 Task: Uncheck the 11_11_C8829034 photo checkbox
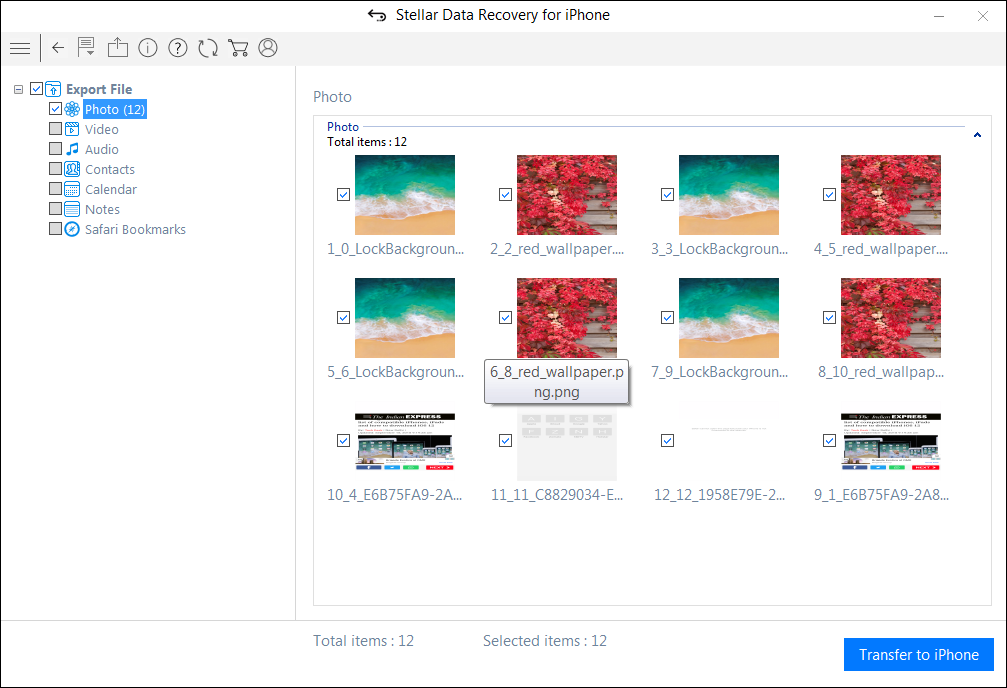pos(505,441)
